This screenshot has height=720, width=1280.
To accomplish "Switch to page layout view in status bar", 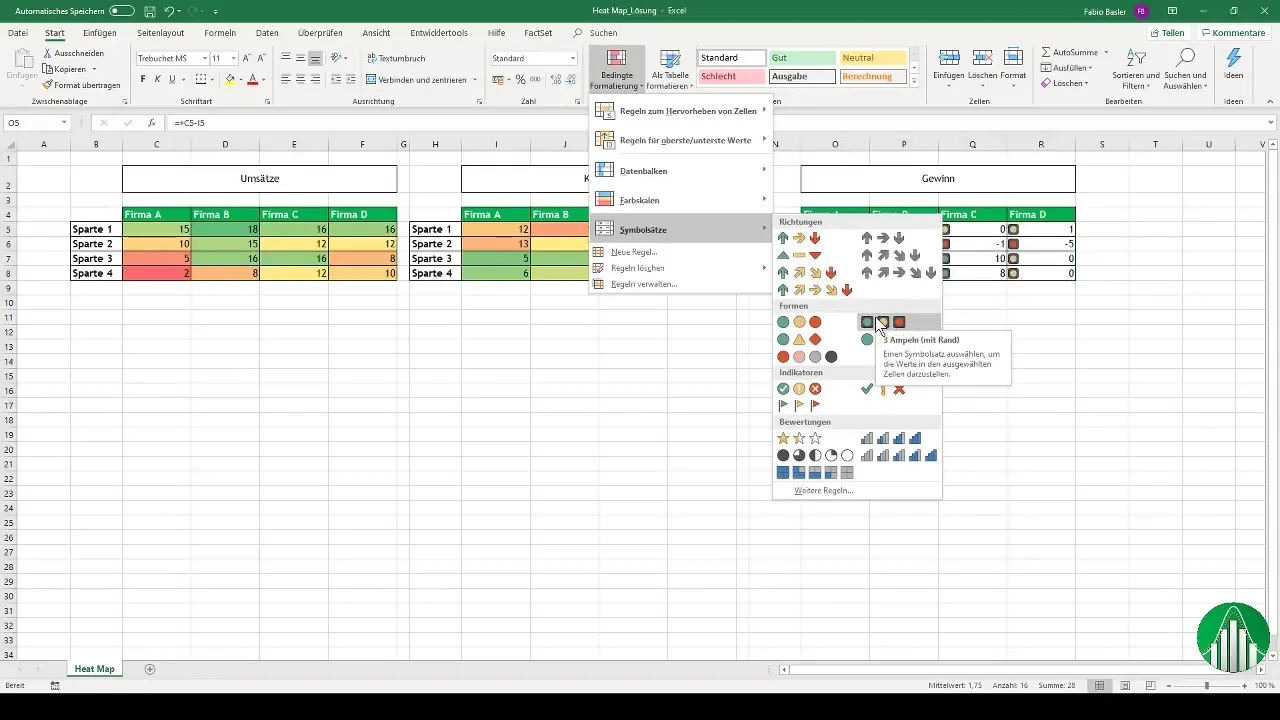I will pos(1125,685).
